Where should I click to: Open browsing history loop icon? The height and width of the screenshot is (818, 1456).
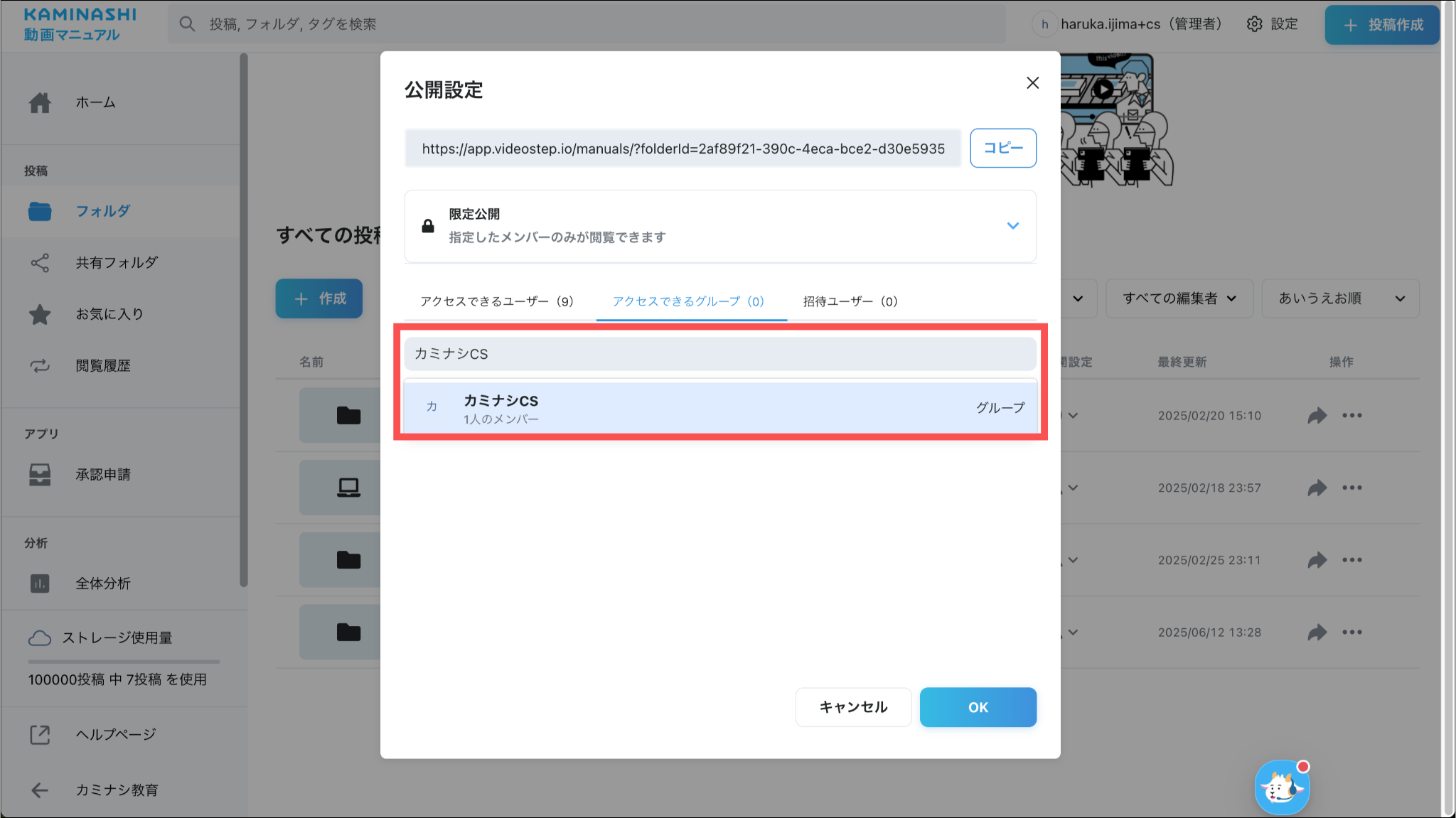point(40,366)
